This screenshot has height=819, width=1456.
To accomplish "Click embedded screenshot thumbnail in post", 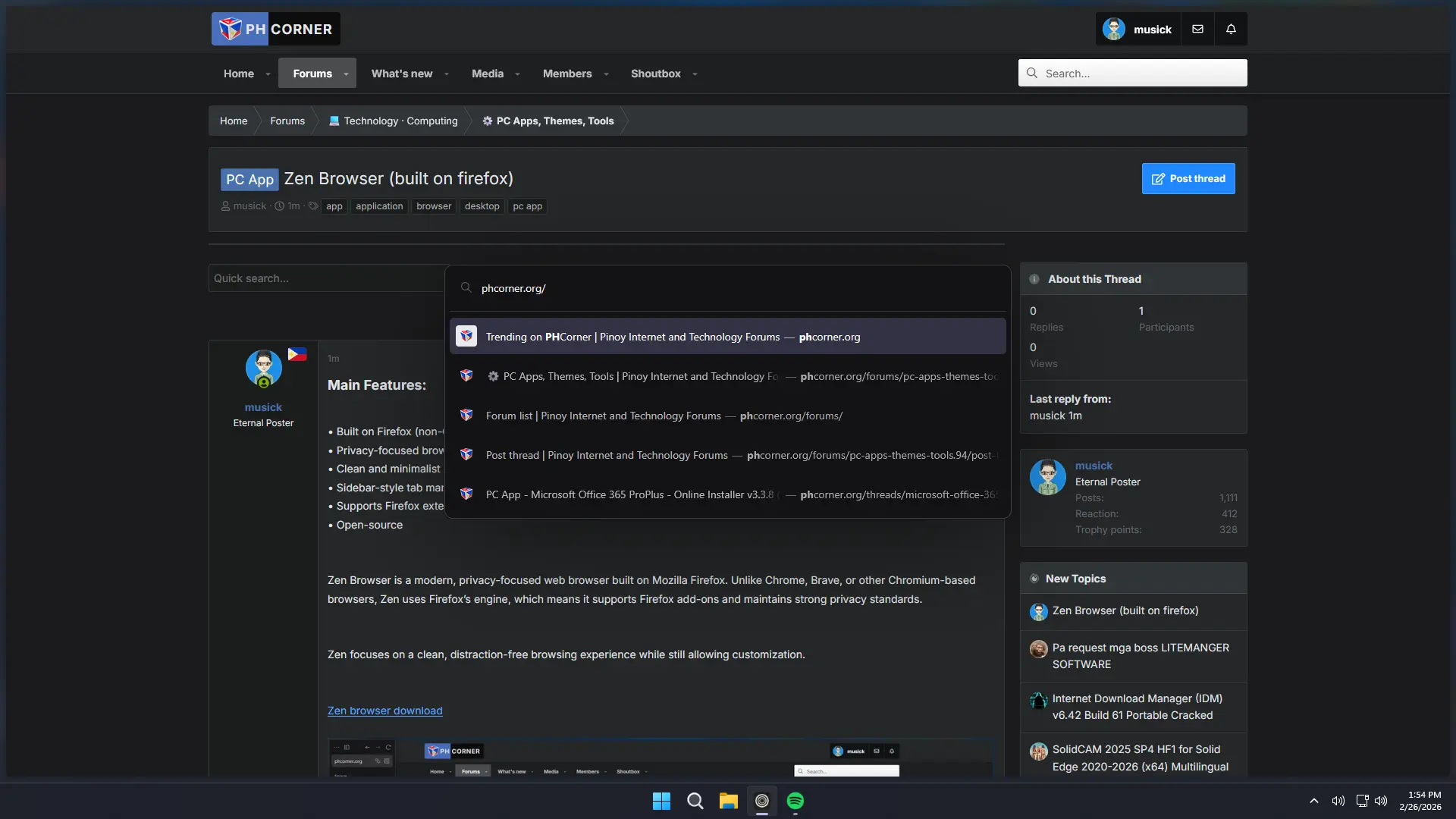I will (x=660, y=756).
